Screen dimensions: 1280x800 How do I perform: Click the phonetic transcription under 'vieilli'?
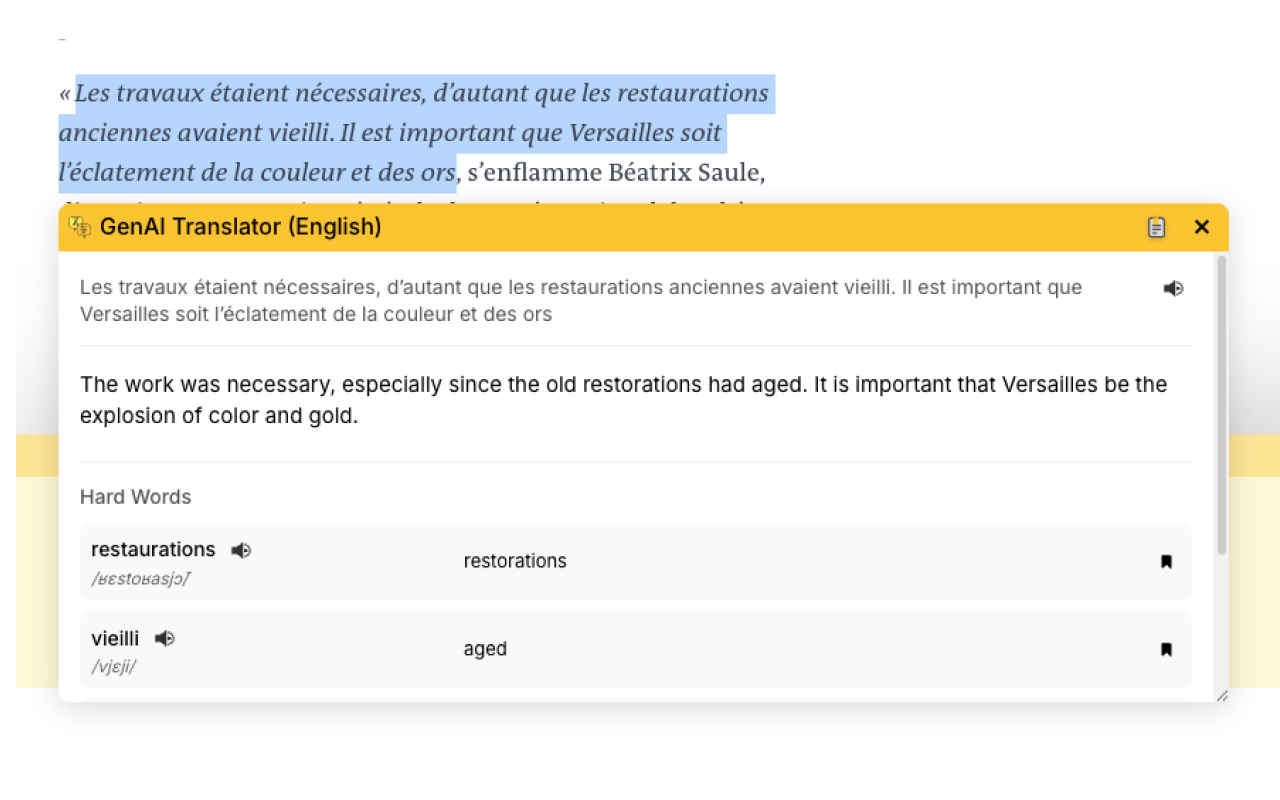click(113, 667)
